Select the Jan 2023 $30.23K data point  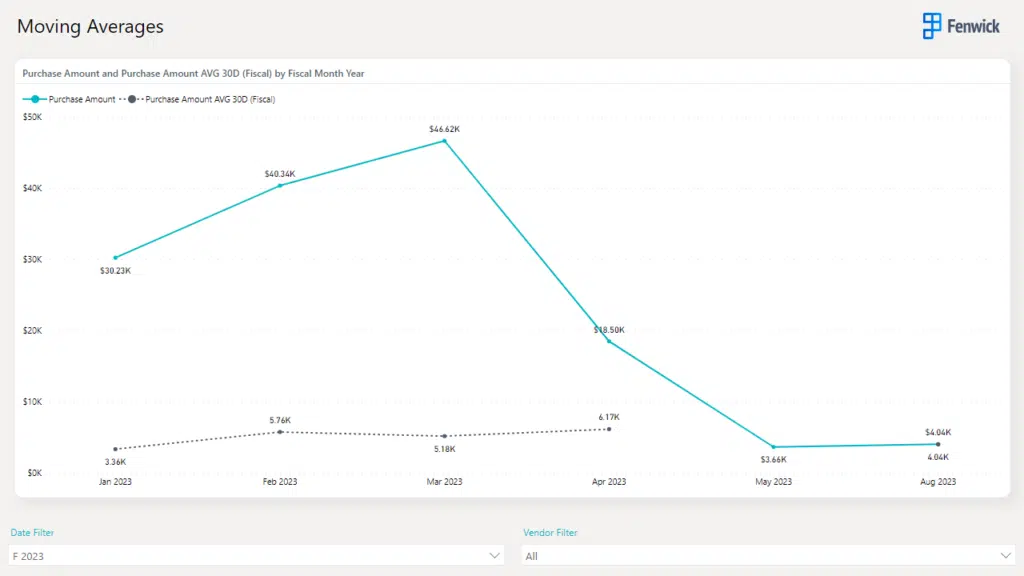point(116,257)
